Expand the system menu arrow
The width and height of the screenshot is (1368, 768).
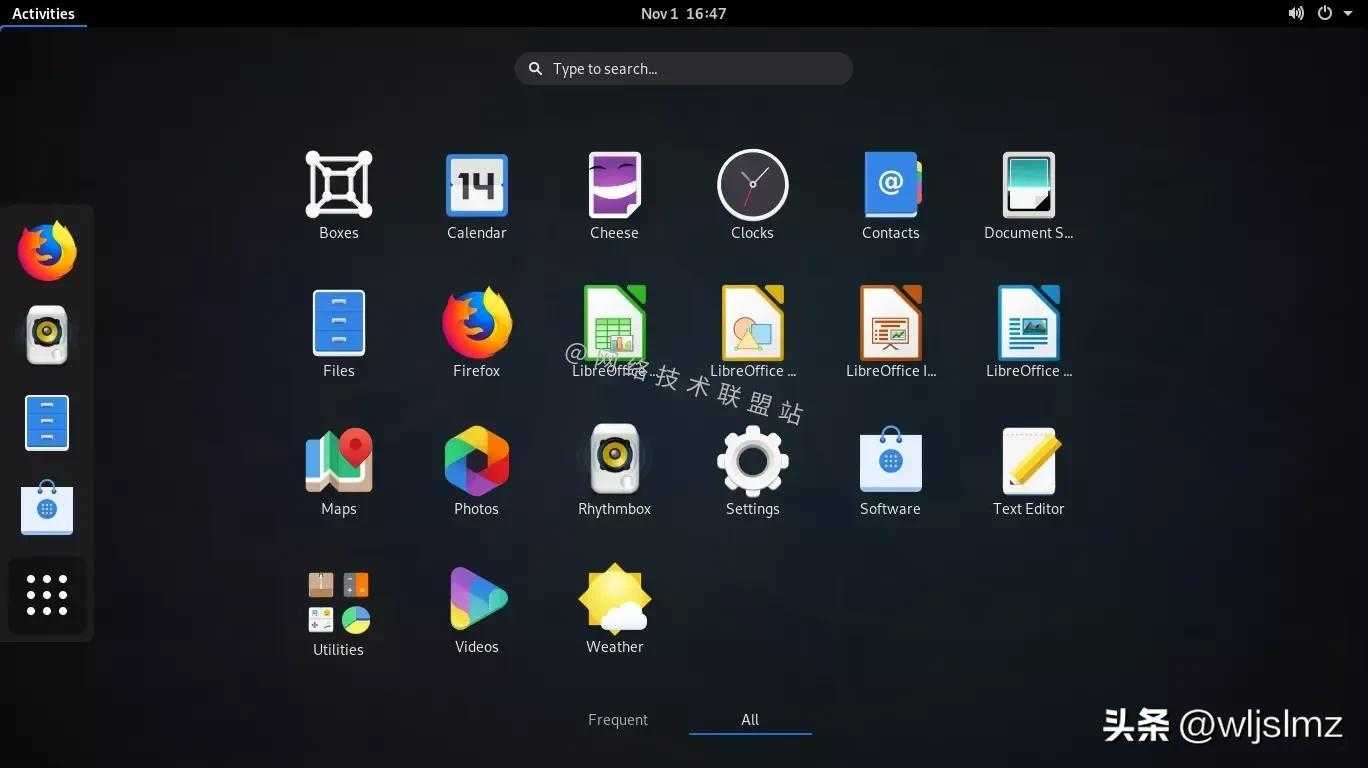(x=1348, y=14)
